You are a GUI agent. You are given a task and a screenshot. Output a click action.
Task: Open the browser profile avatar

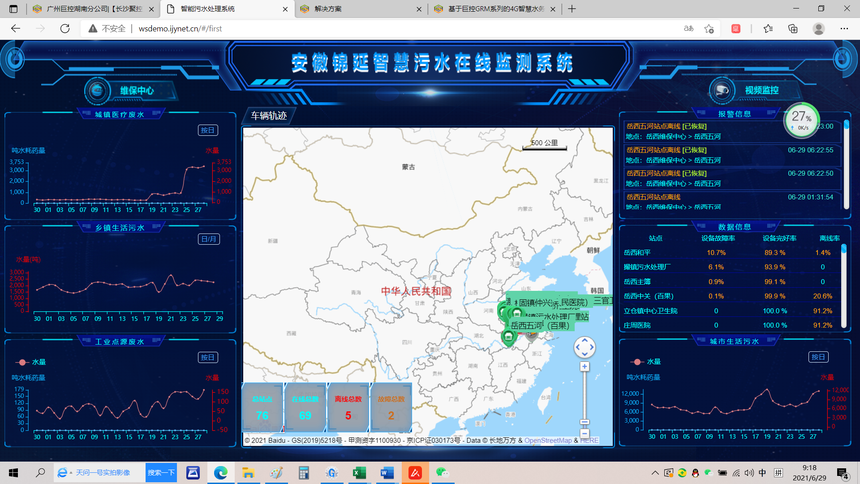[x=819, y=29]
